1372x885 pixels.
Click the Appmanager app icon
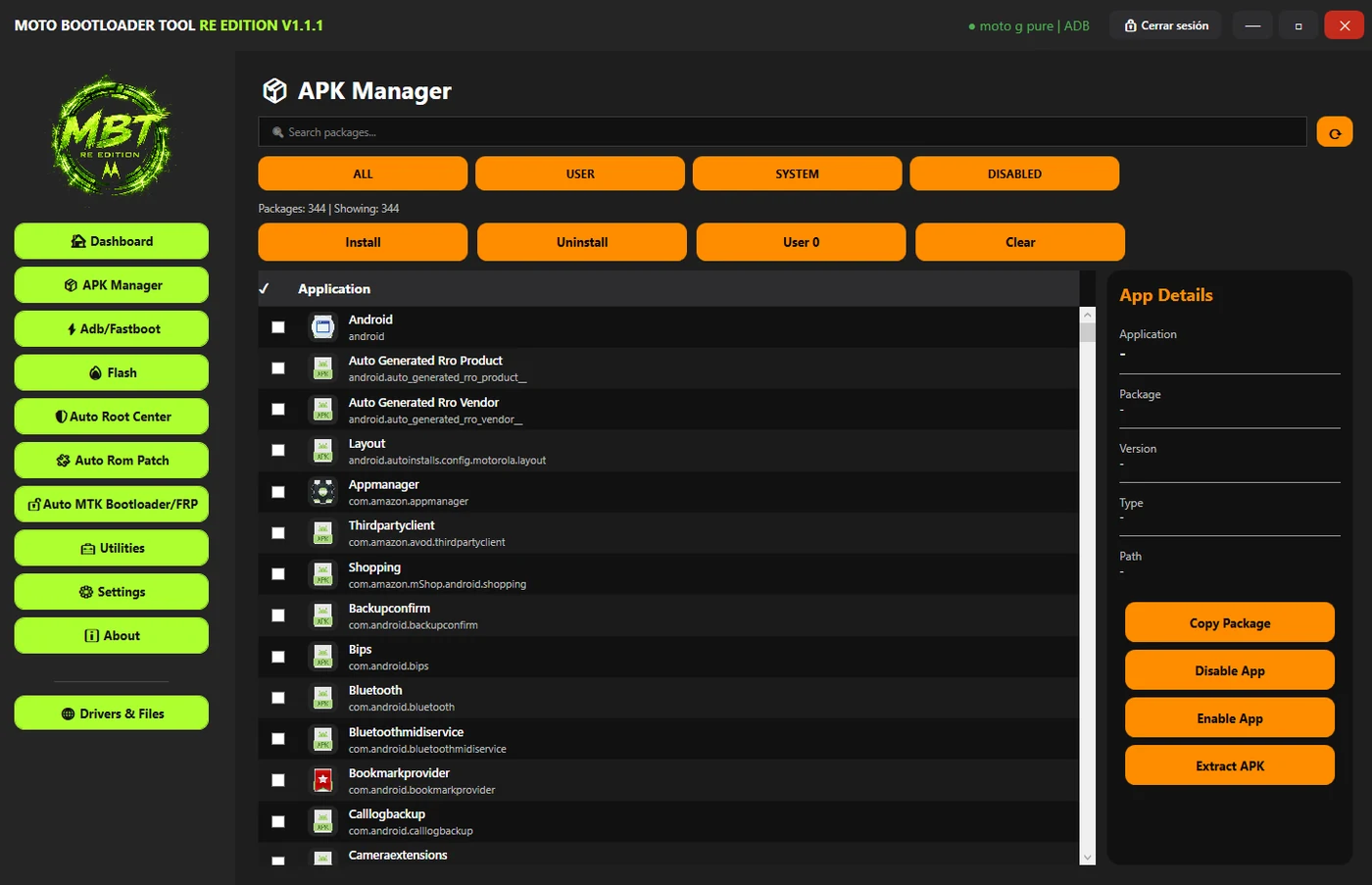pyautogui.click(x=322, y=492)
